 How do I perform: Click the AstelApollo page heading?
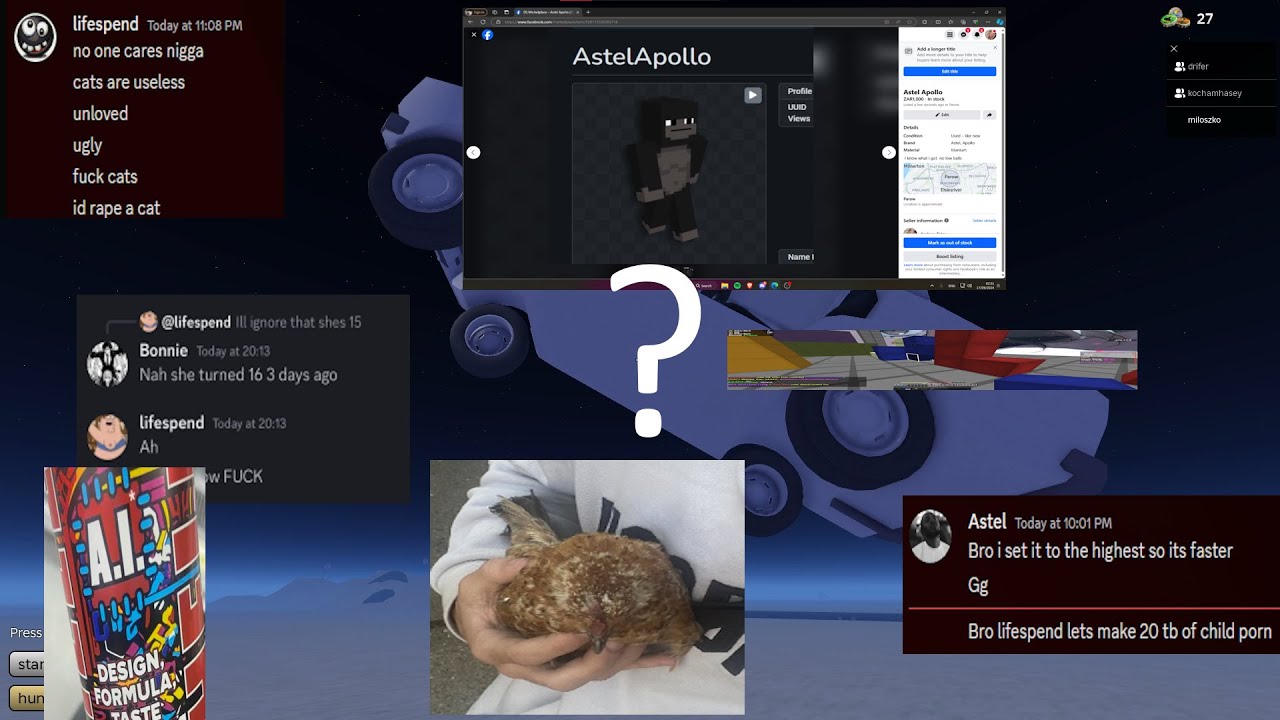pos(641,56)
